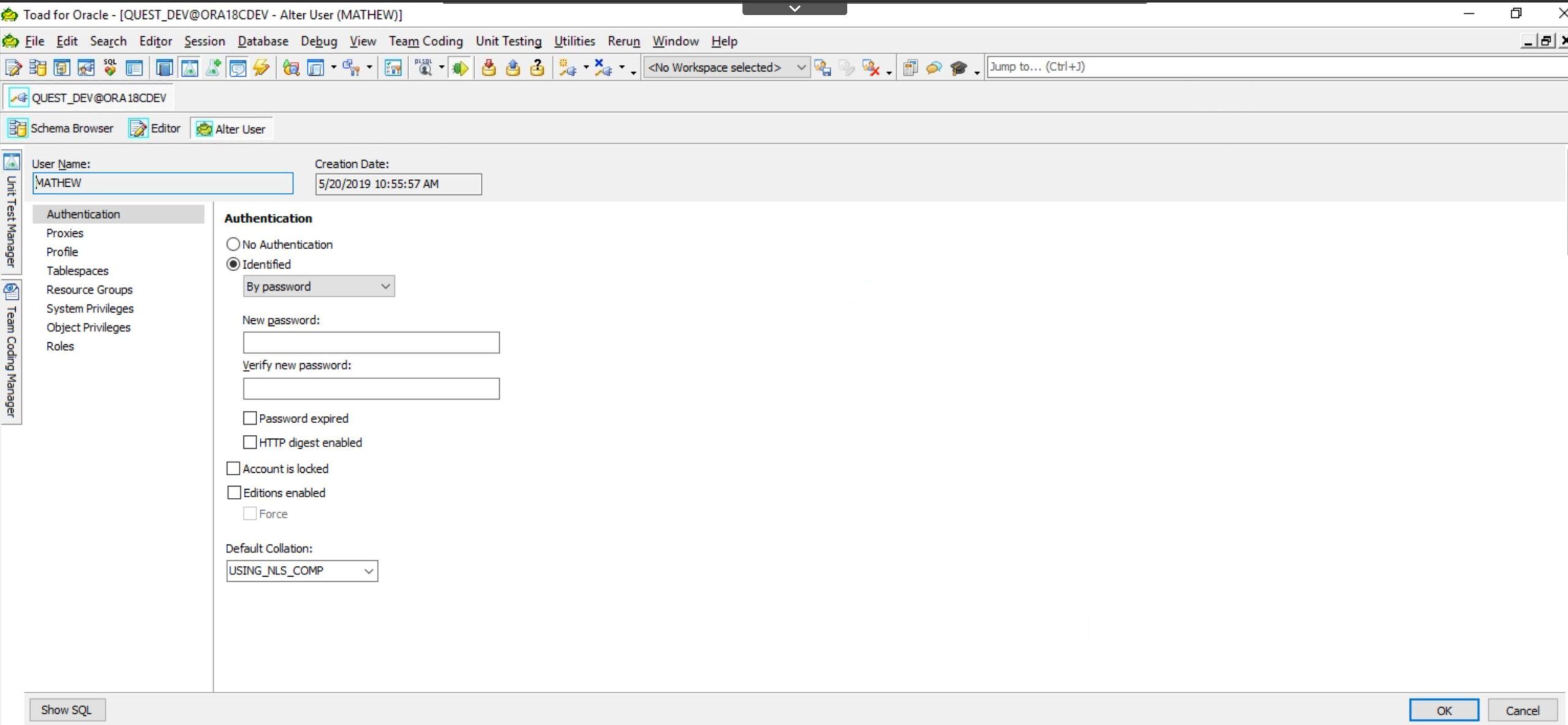
Task: Expand the database tools dropdown arrow
Action: pos(369,67)
